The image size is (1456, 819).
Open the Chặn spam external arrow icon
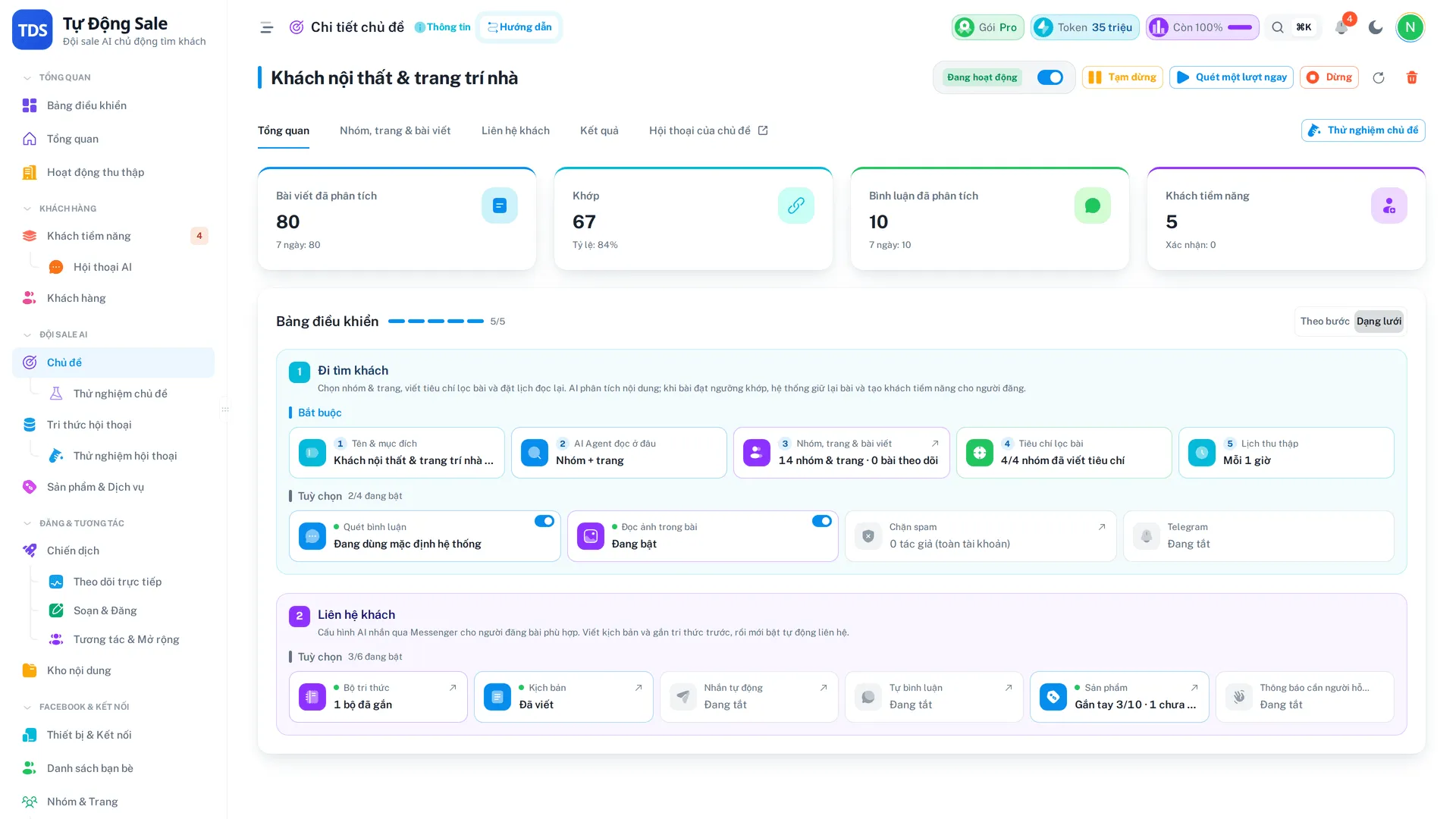tap(1102, 527)
